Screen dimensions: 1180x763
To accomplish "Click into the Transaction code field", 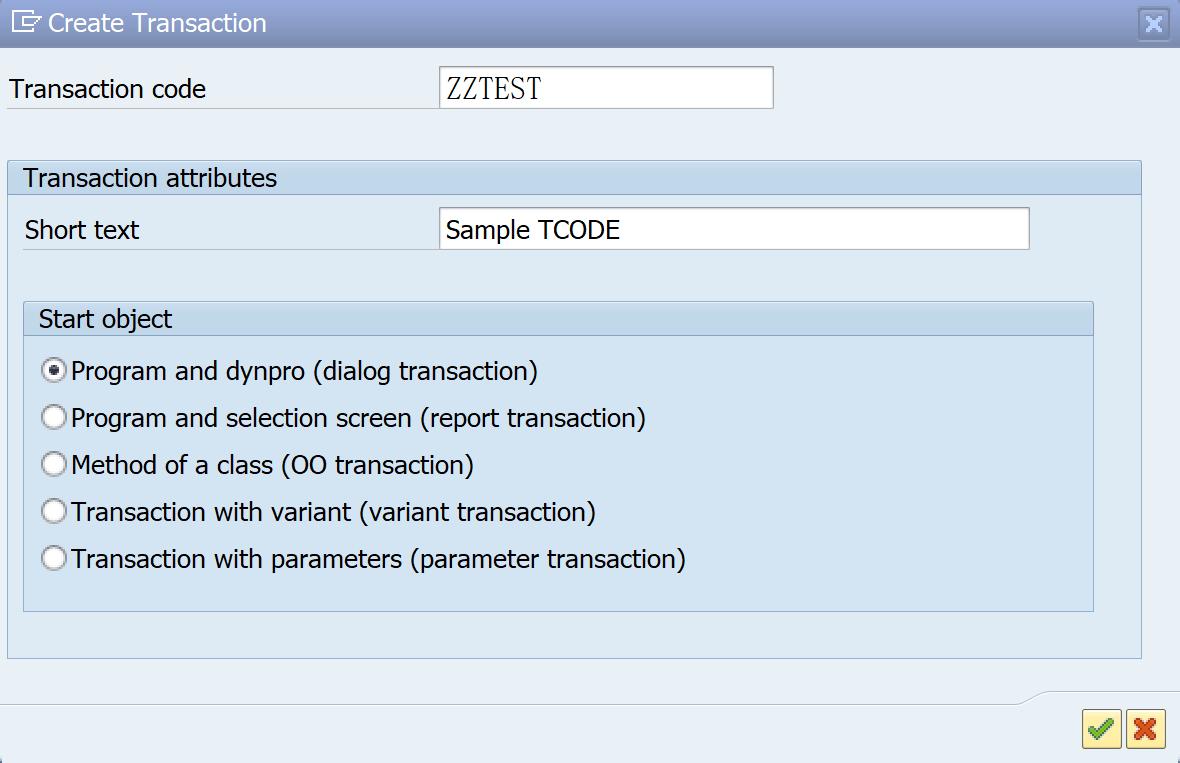I will pyautogui.click(x=605, y=88).
